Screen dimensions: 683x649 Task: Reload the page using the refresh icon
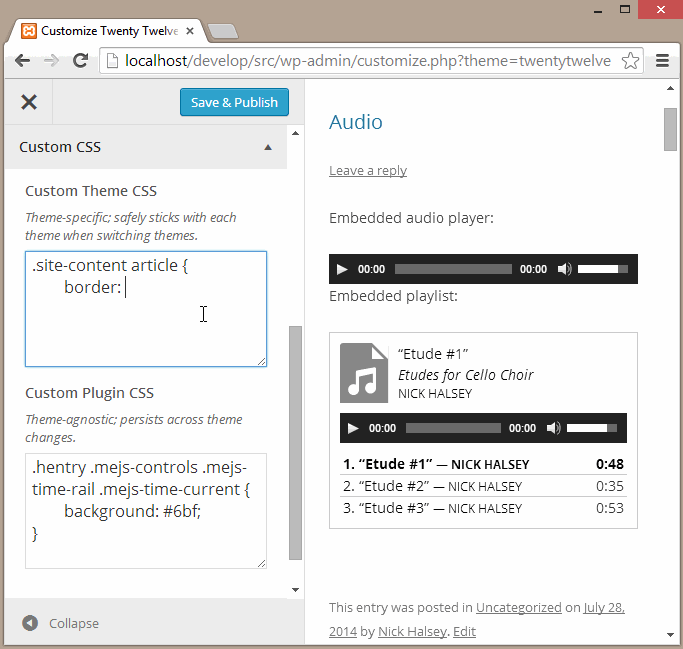tap(79, 61)
